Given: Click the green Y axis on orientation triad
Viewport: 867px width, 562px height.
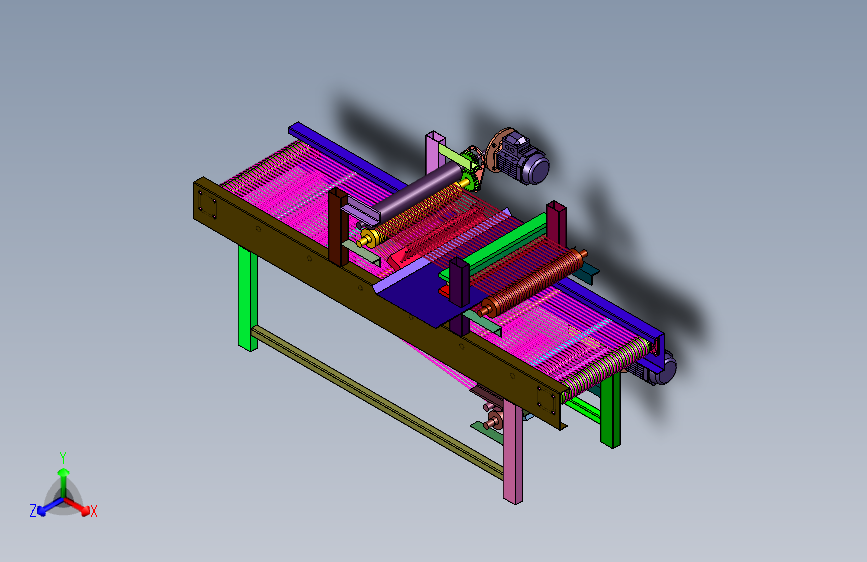Looking at the screenshot, I should (x=63, y=477).
